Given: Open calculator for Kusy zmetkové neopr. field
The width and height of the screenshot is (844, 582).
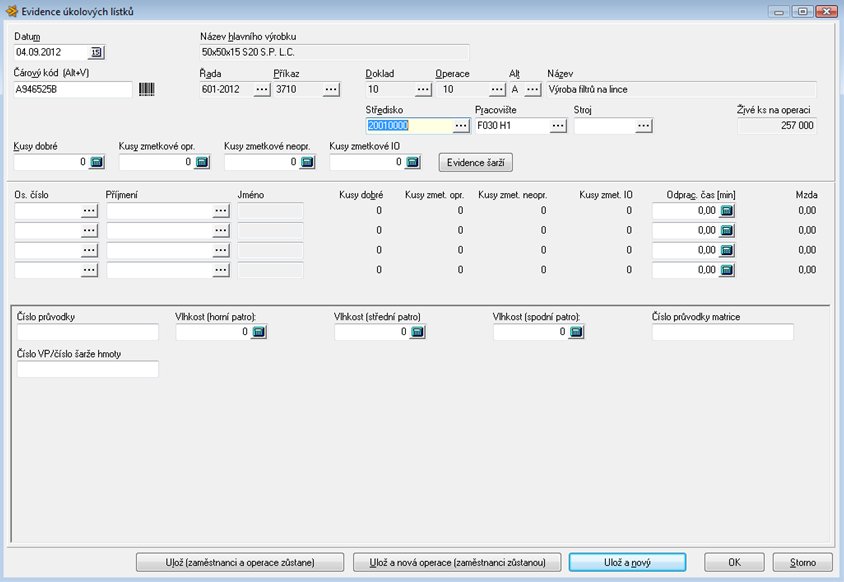Looking at the screenshot, I should 307,162.
